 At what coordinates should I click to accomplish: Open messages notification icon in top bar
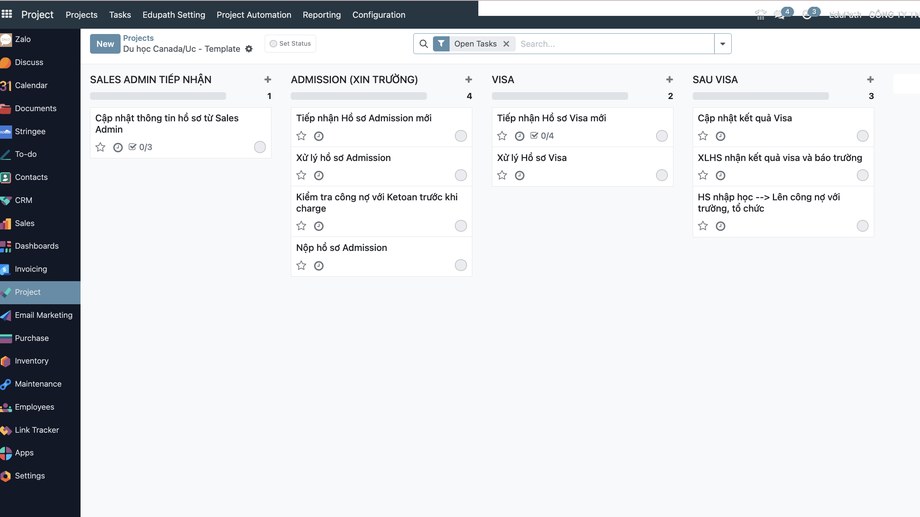pos(781,14)
